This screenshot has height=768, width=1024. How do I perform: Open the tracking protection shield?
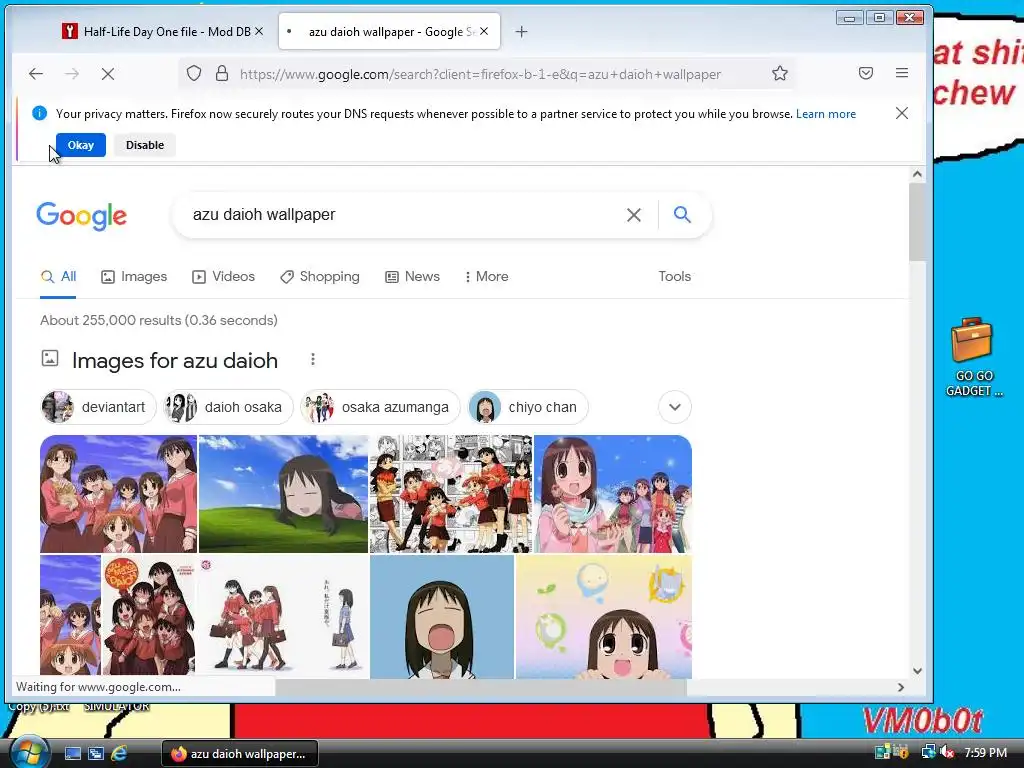point(194,73)
